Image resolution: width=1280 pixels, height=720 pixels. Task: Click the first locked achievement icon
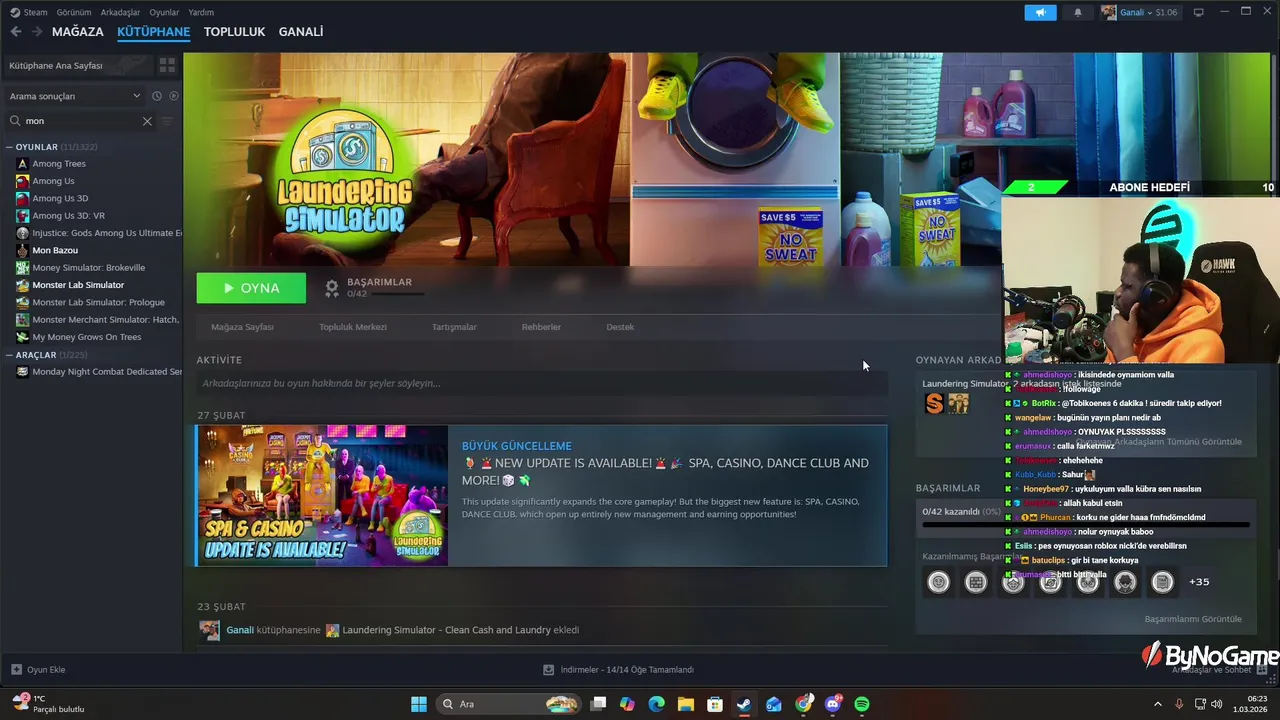[x=938, y=582]
